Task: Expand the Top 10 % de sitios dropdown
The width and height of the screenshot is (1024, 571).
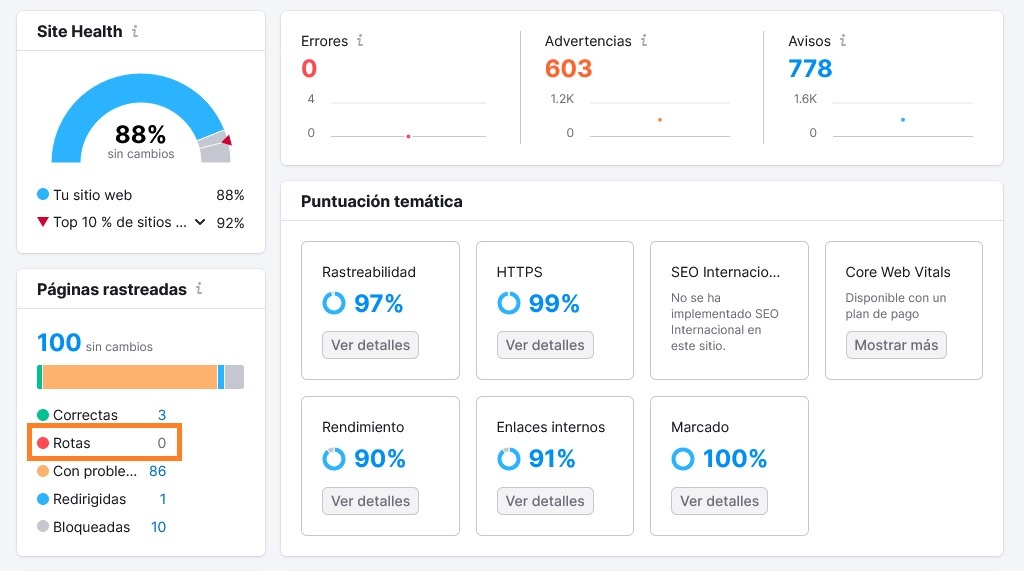Action: (x=200, y=222)
